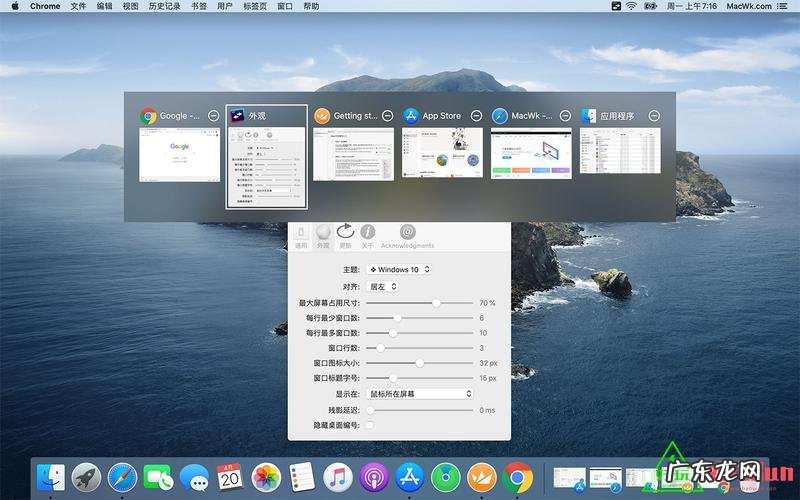
Task: Select the MacWk Safari window thumbnail
Action: tap(530, 153)
